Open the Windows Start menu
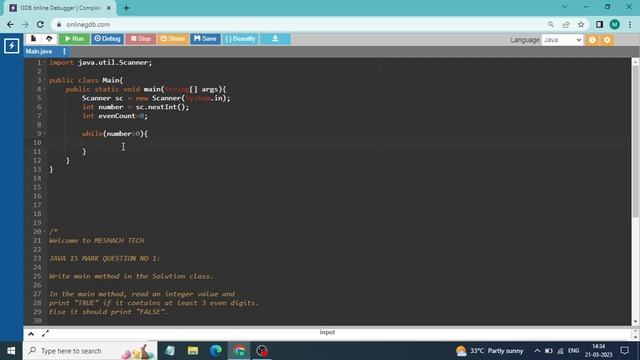This screenshot has height=360, width=640. point(11,351)
